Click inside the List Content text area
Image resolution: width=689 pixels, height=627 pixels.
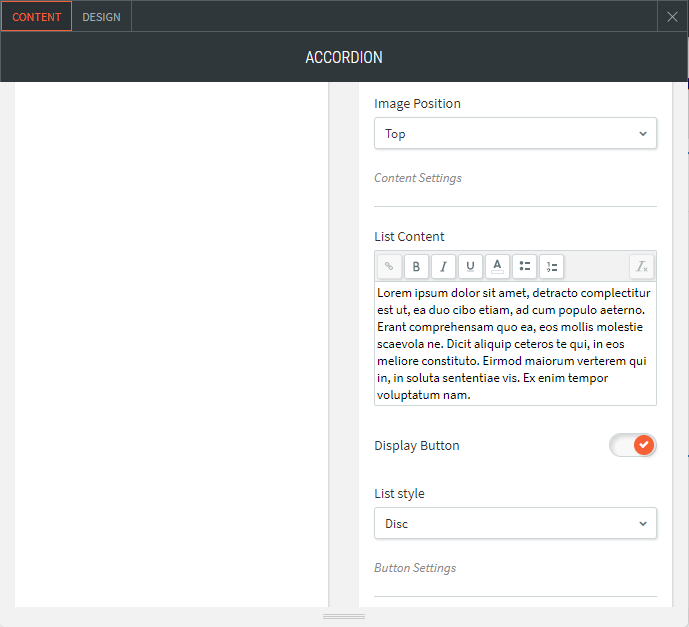515,343
